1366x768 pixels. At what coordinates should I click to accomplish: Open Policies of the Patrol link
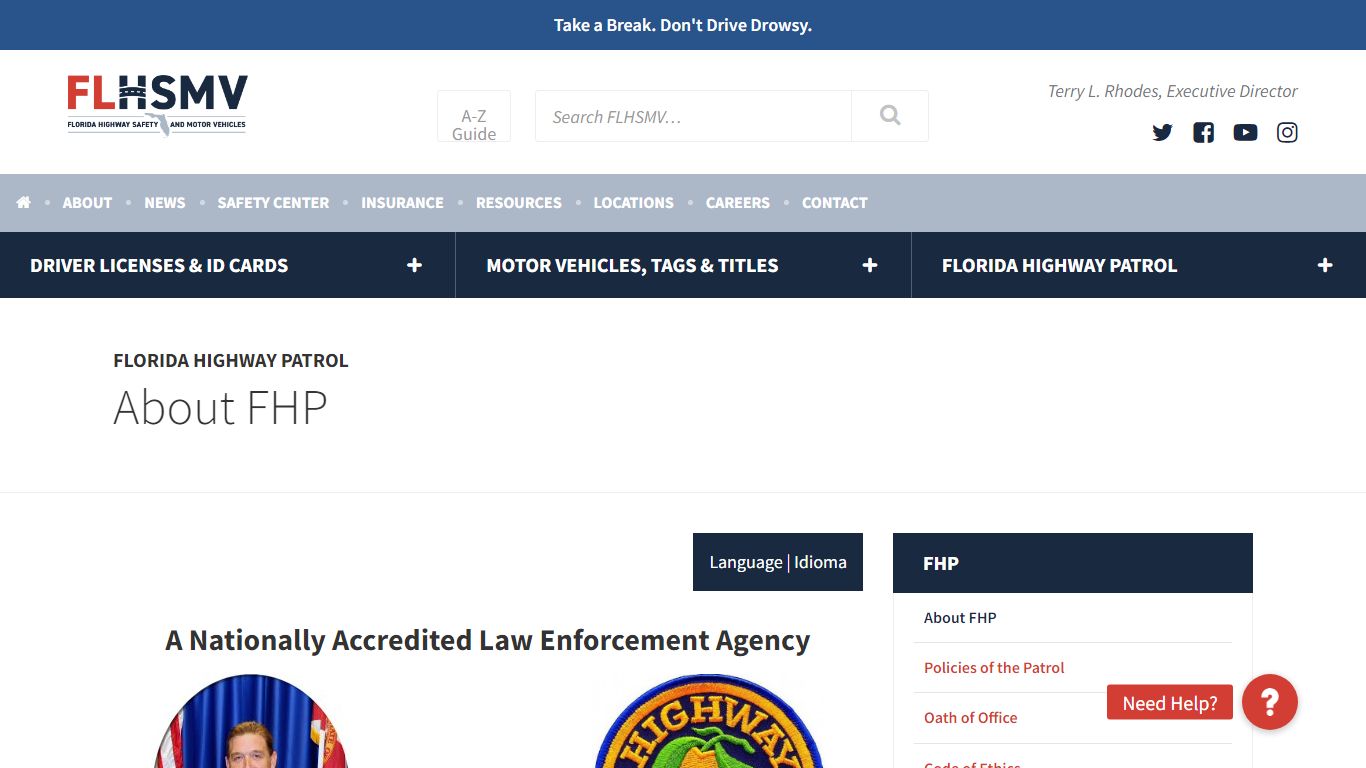click(994, 668)
